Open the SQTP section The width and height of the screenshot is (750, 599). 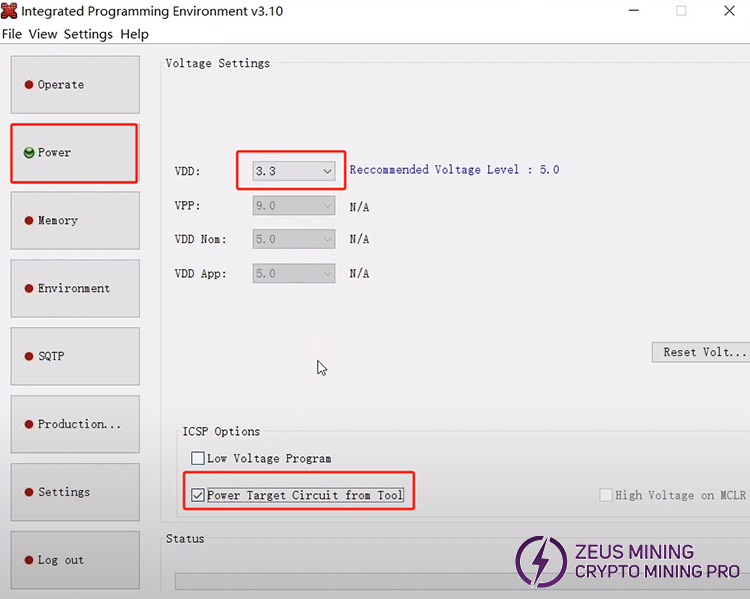click(75, 356)
